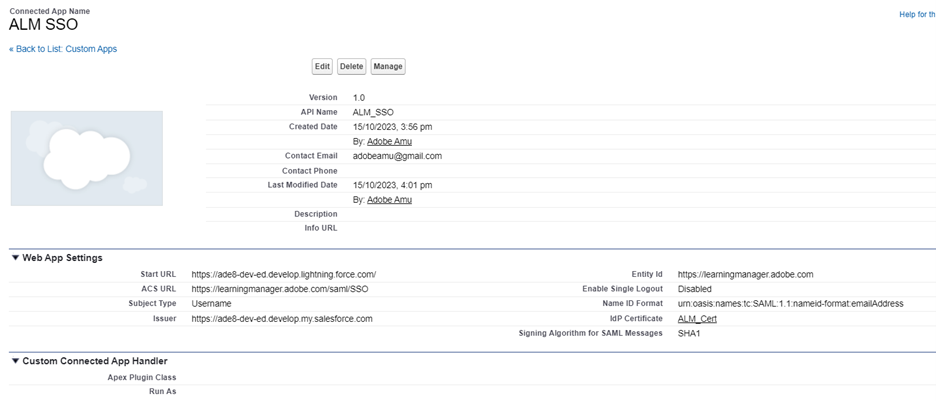
Task: Click the Edit button
Action: [x=322, y=67]
